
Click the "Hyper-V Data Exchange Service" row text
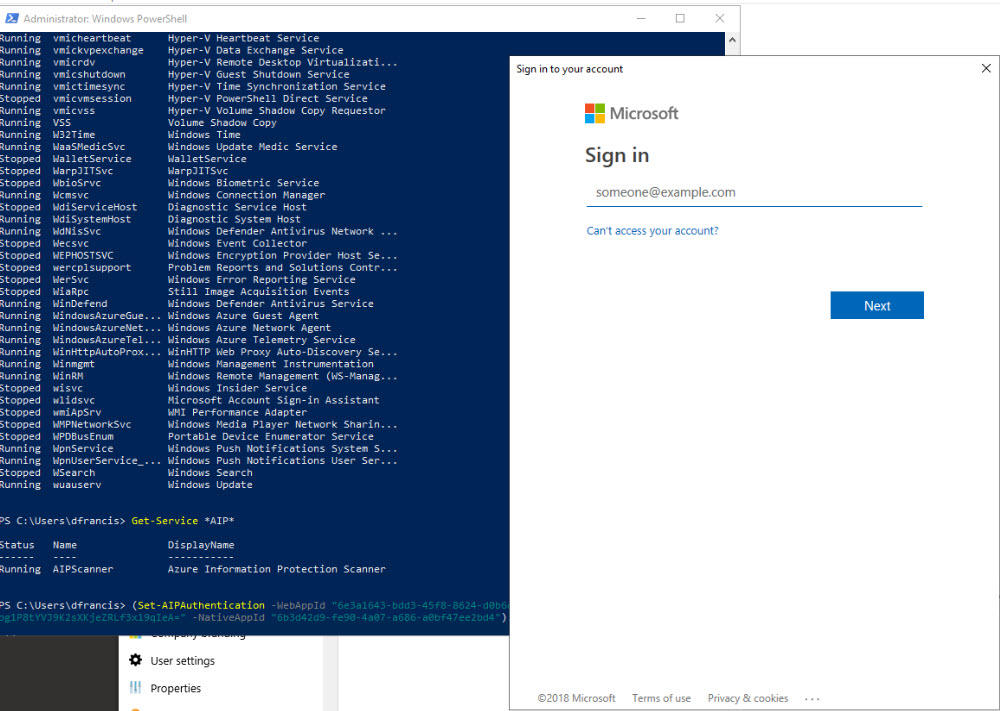256,50
